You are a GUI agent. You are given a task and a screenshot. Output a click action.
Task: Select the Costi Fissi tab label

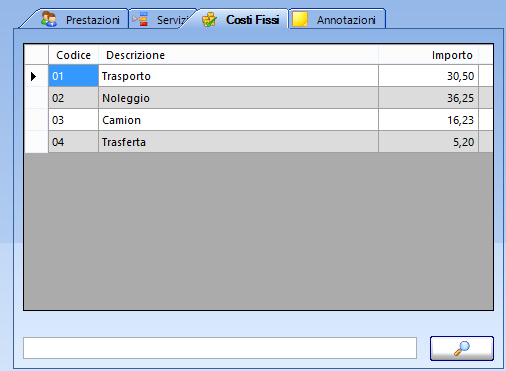tap(253, 20)
